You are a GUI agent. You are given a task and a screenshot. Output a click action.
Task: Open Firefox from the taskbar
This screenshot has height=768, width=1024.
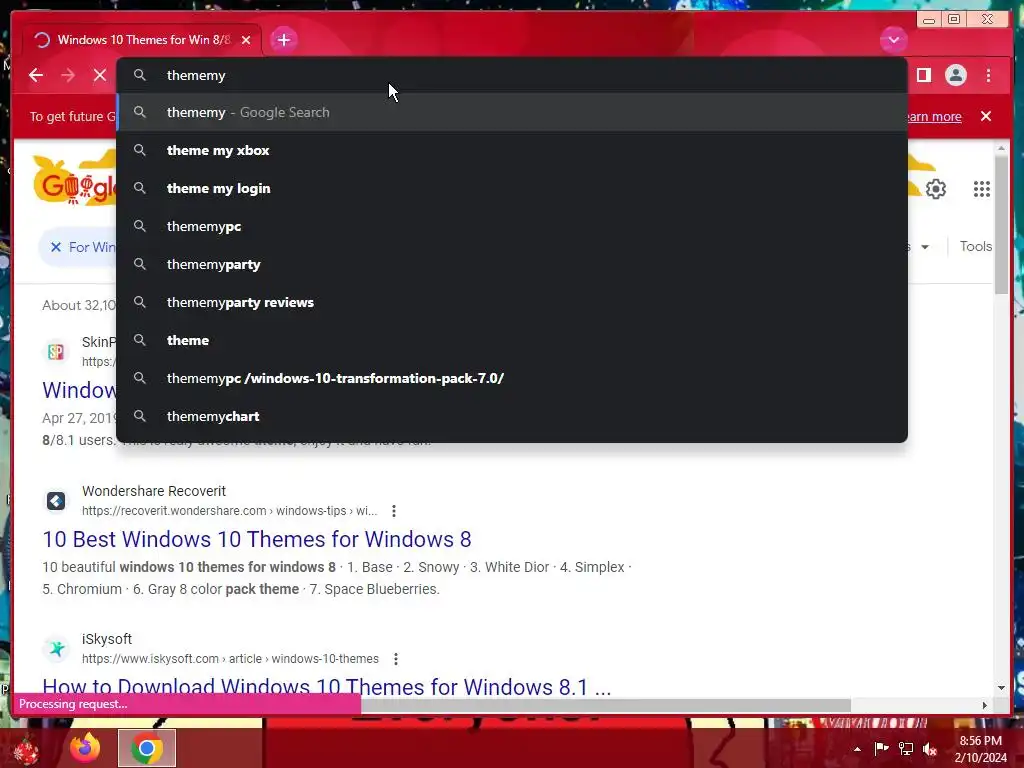point(85,748)
